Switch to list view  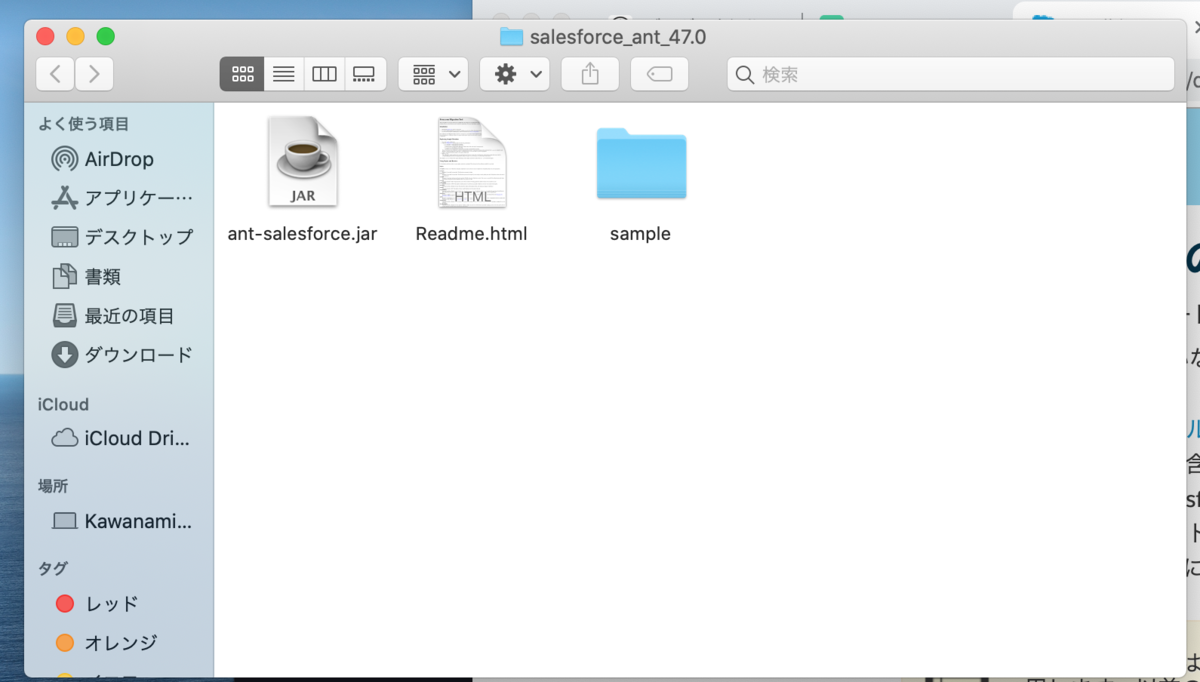pyautogui.click(x=284, y=74)
